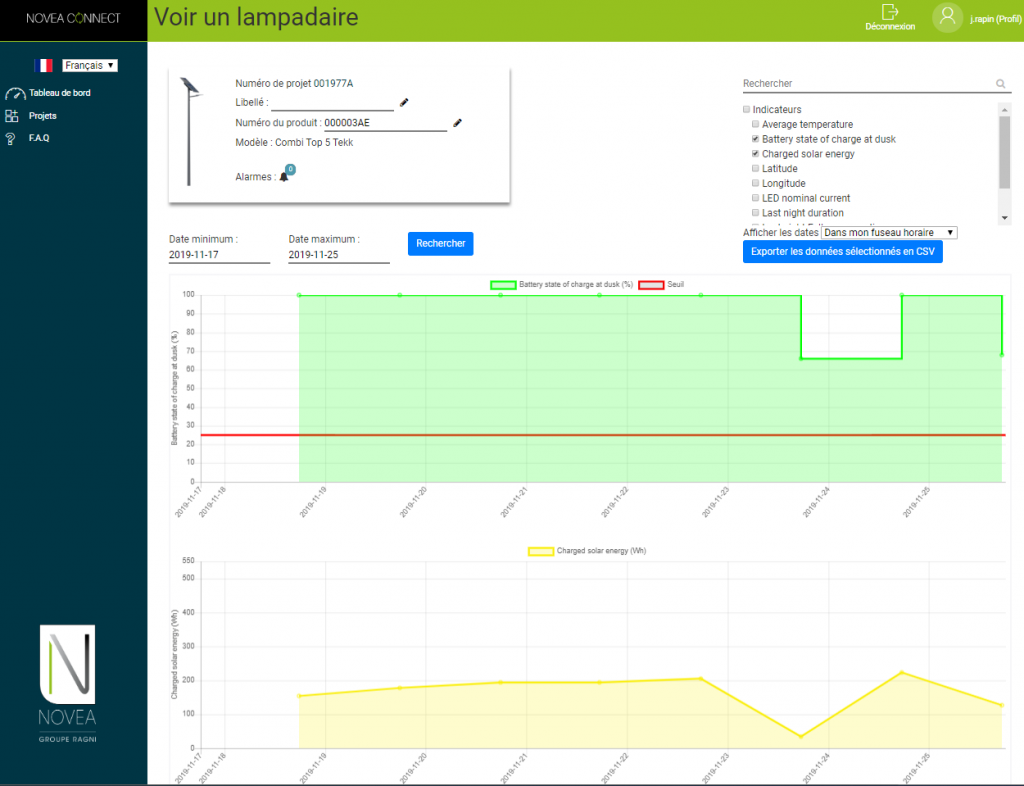The height and width of the screenshot is (786, 1024).
Task: Toggle the Indicateurs parent checkbox
Action: pyautogui.click(x=747, y=110)
